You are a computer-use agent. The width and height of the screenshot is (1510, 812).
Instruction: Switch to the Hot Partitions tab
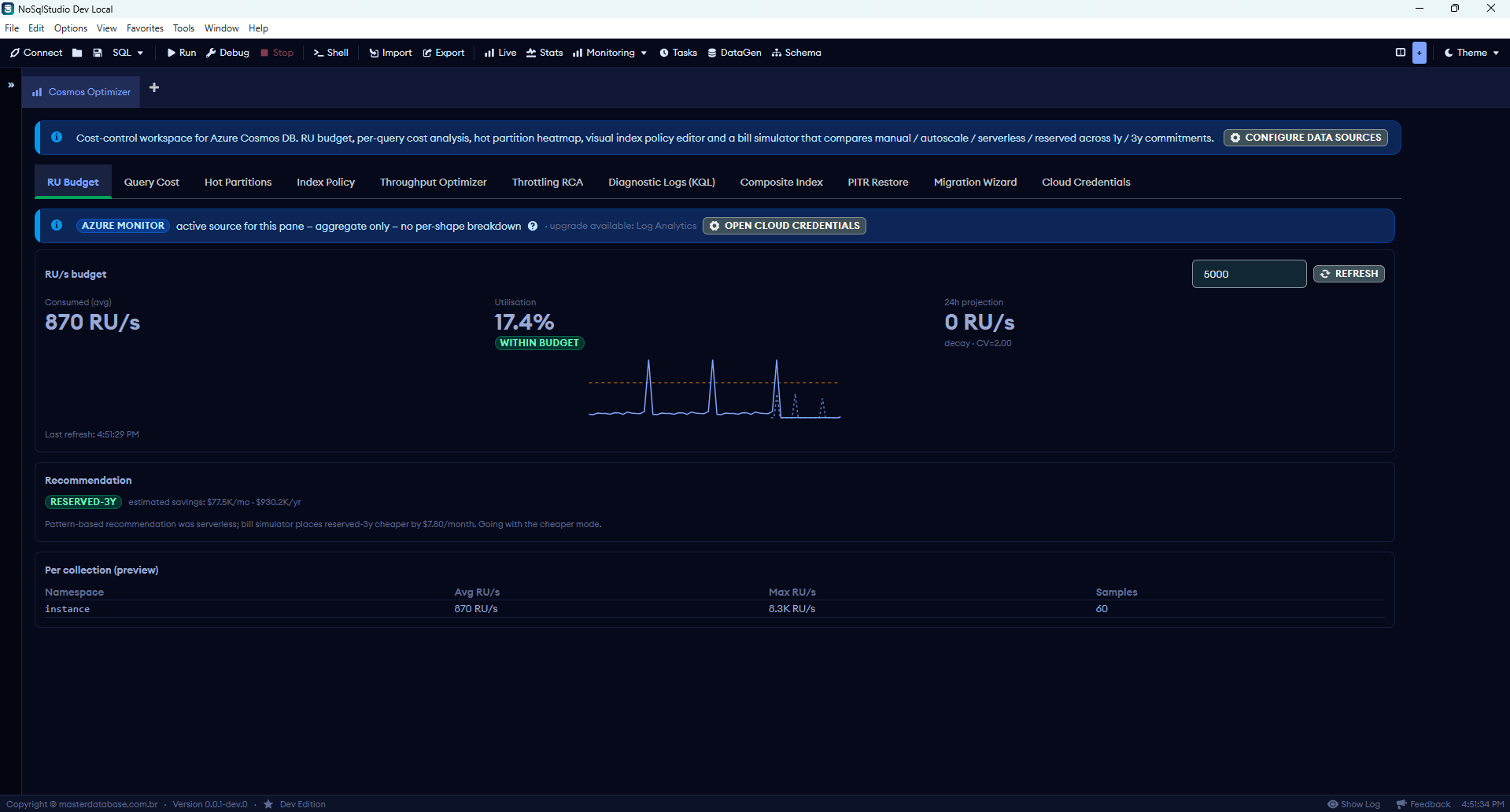click(238, 182)
